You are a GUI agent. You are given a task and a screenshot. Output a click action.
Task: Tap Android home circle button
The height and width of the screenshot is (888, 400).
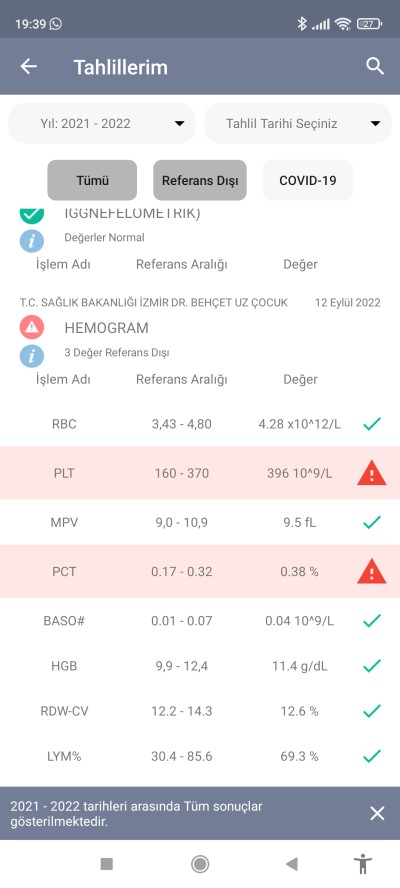pos(200,864)
